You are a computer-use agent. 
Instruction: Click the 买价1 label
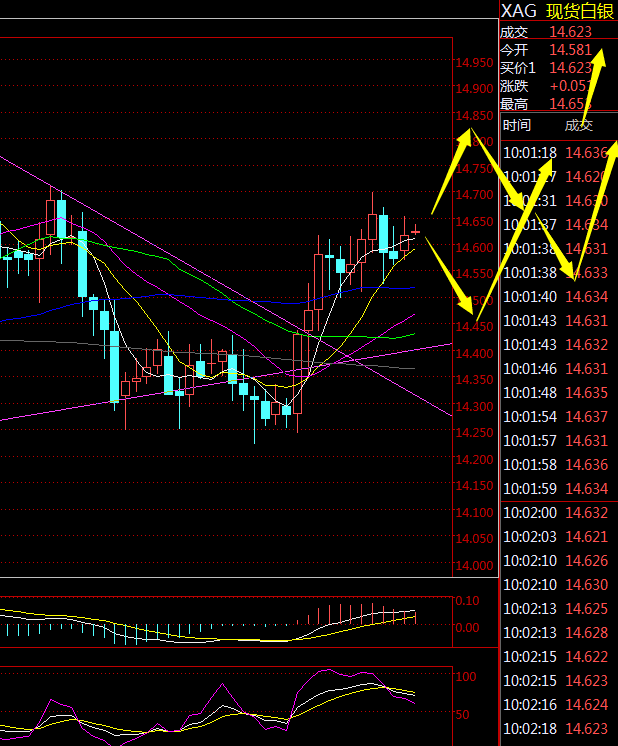point(518,68)
